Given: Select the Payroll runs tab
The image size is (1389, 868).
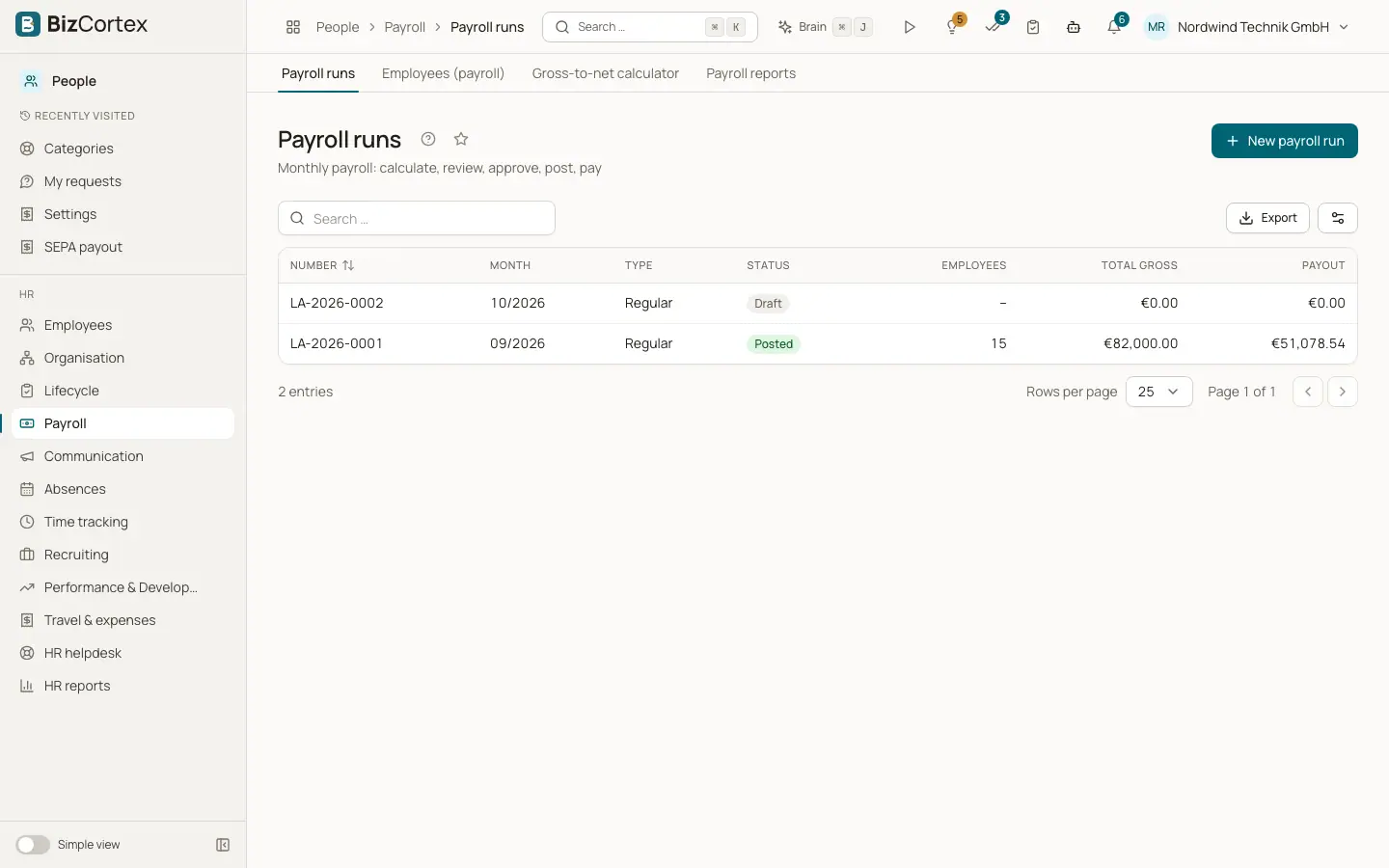Looking at the screenshot, I should 318,73.
